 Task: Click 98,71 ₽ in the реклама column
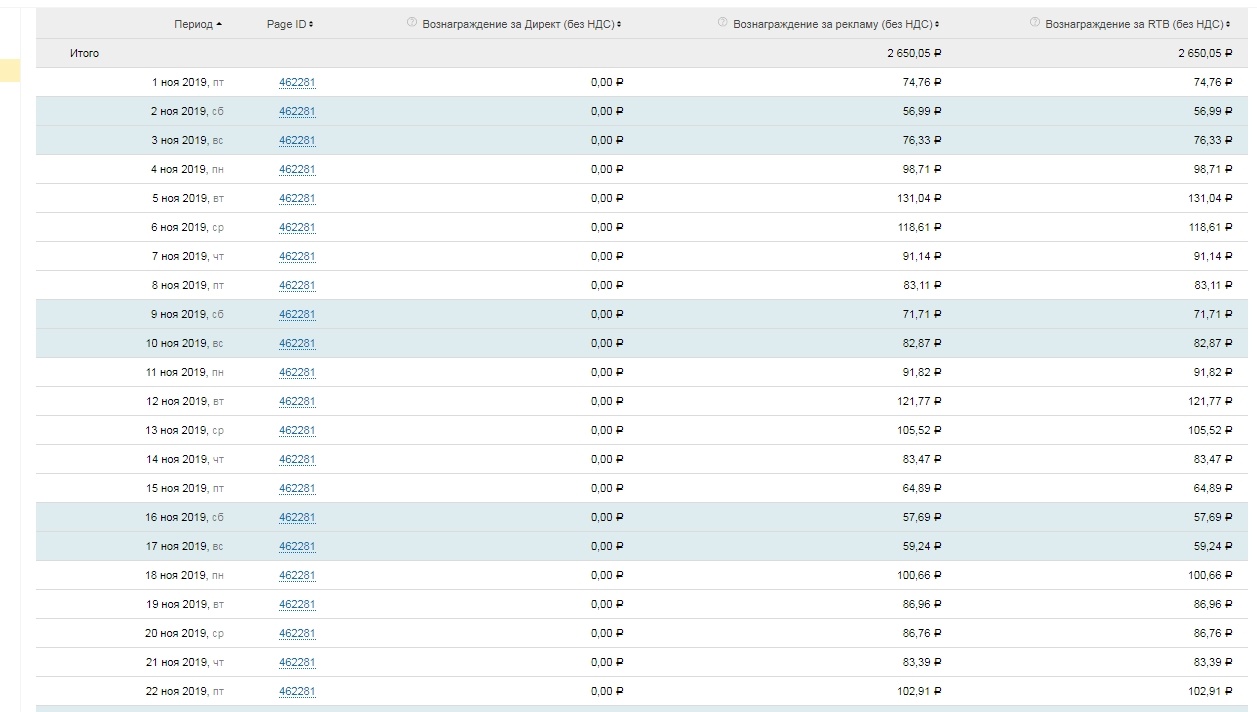pyautogui.click(x=922, y=169)
